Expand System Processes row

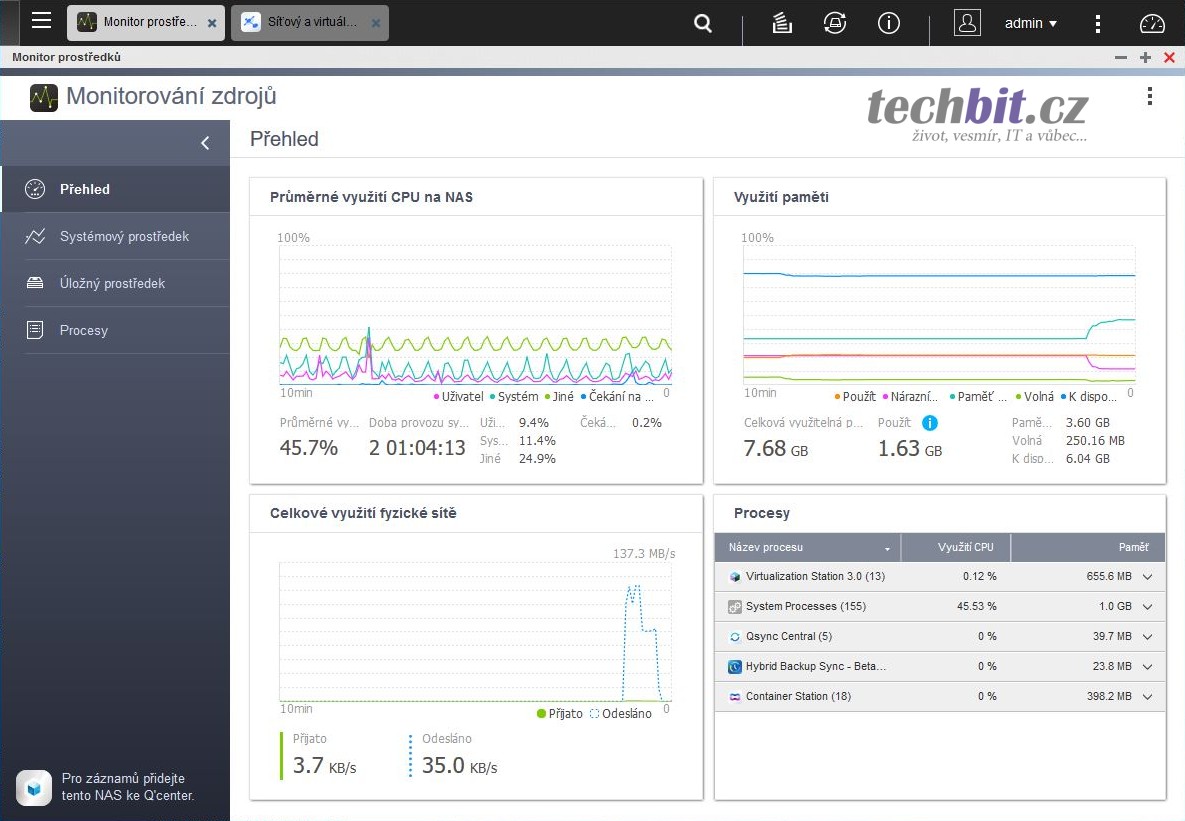[1147, 607]
